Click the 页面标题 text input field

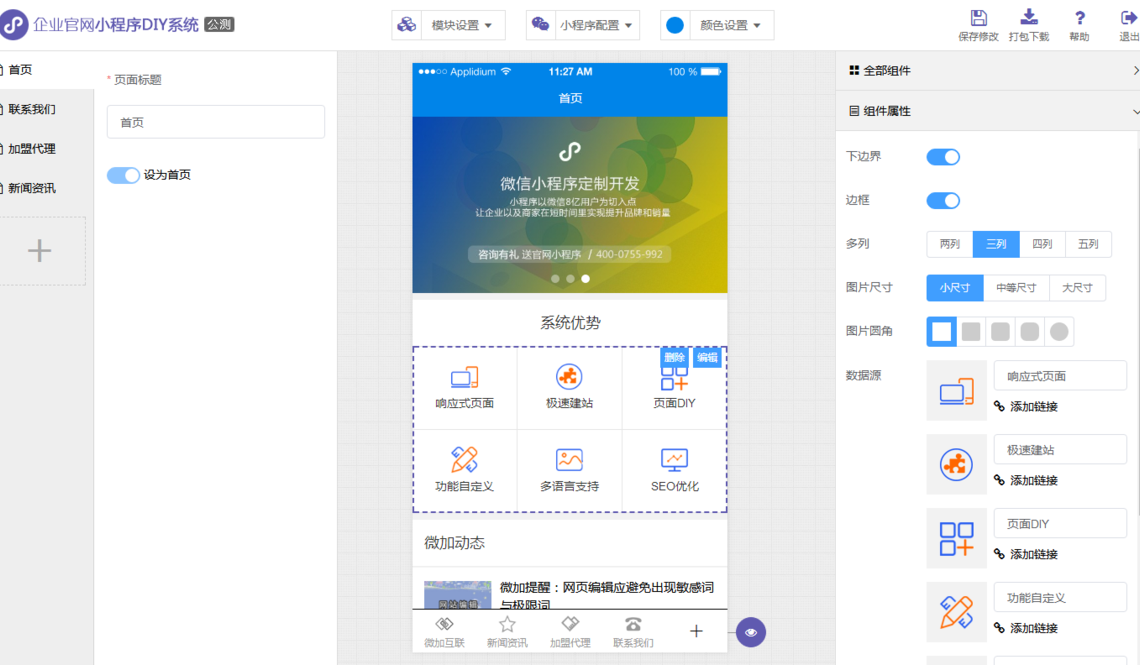pyautogui.click(x=216, y=122)
